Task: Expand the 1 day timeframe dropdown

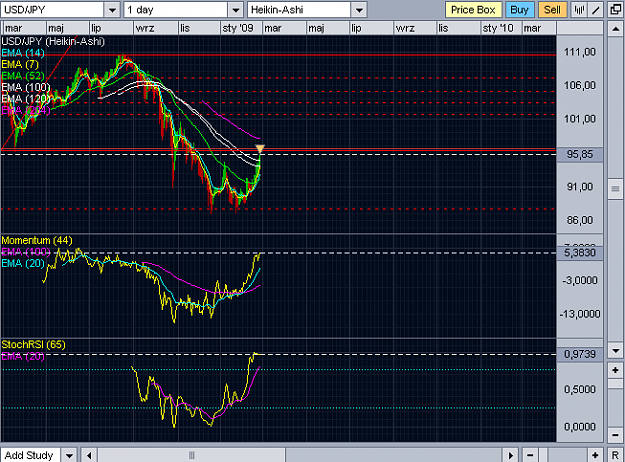Action: pos(236,10)
